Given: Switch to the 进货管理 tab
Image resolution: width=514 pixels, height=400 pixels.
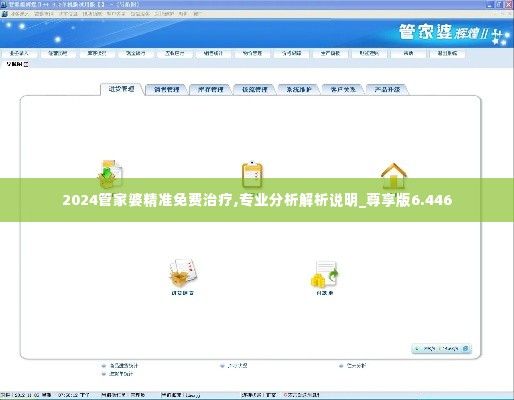Looking at the screenshot, I should pos(122,89).
